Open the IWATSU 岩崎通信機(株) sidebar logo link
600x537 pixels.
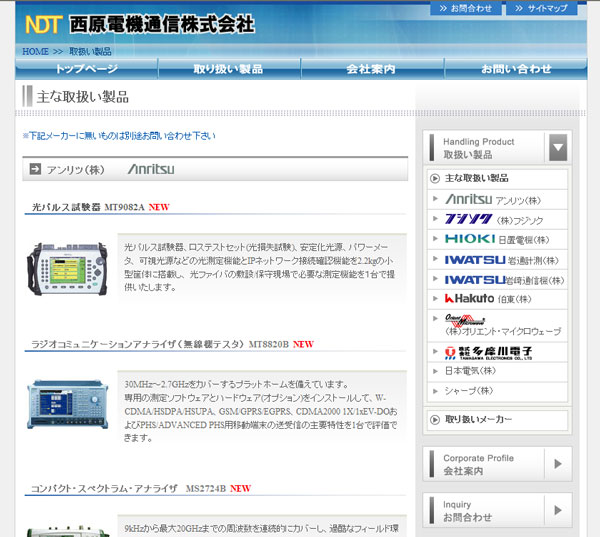click(504, 280)
